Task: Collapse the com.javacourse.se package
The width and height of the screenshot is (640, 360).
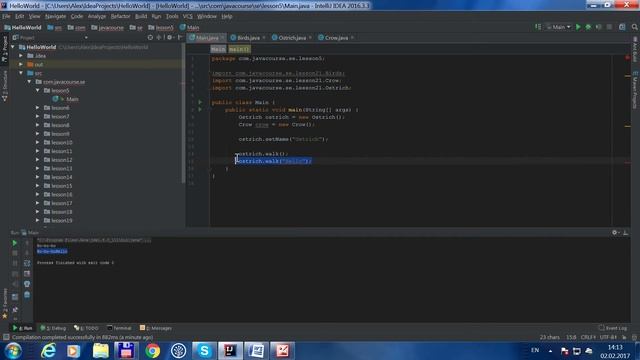Action: (x=29, y=82)
